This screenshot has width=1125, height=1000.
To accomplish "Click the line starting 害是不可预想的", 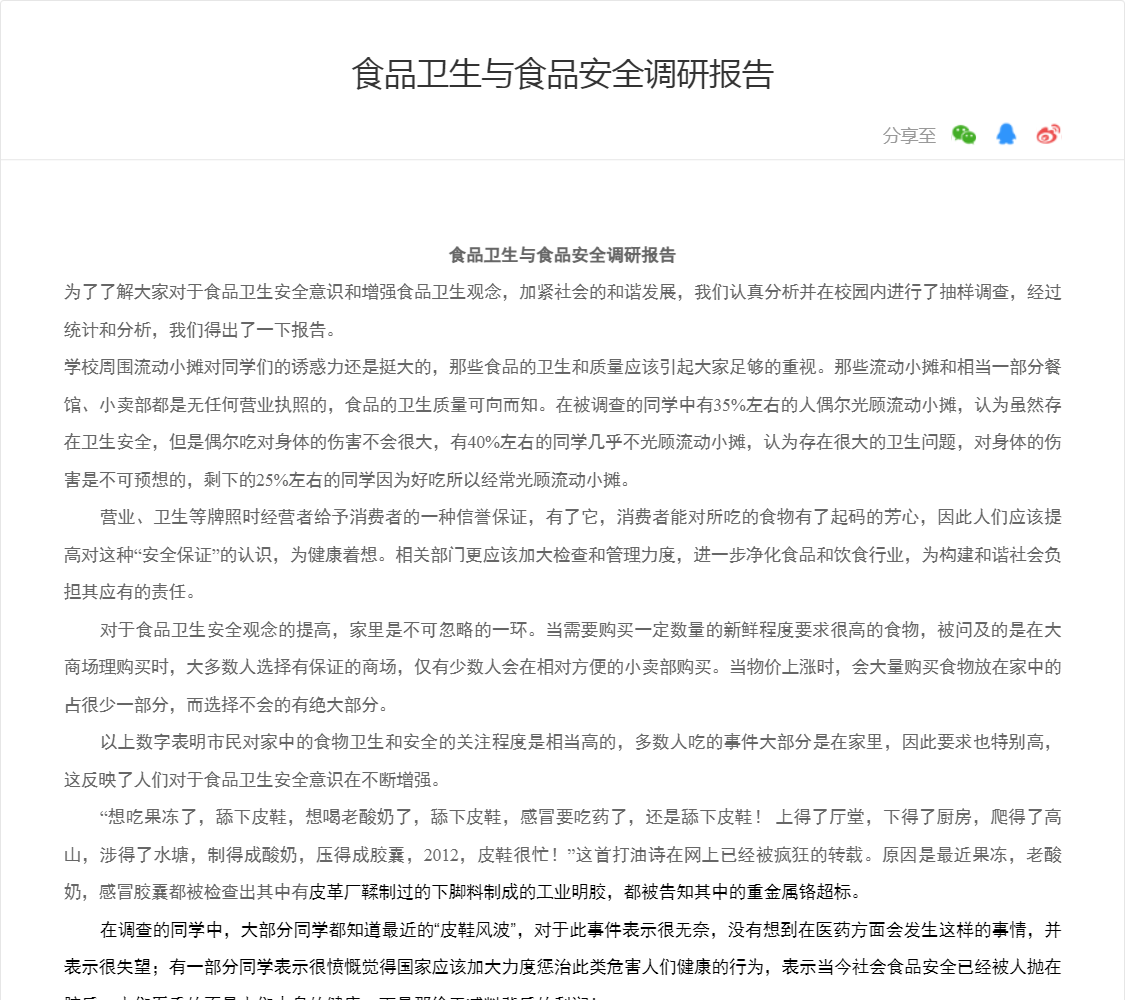I will [348, 480].
